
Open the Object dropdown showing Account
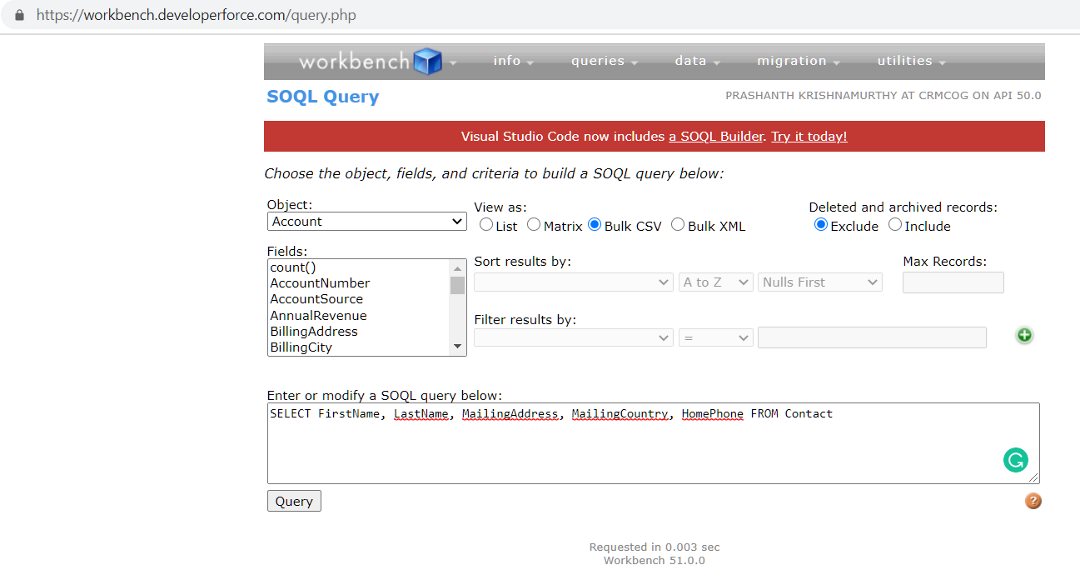[366, 221]
